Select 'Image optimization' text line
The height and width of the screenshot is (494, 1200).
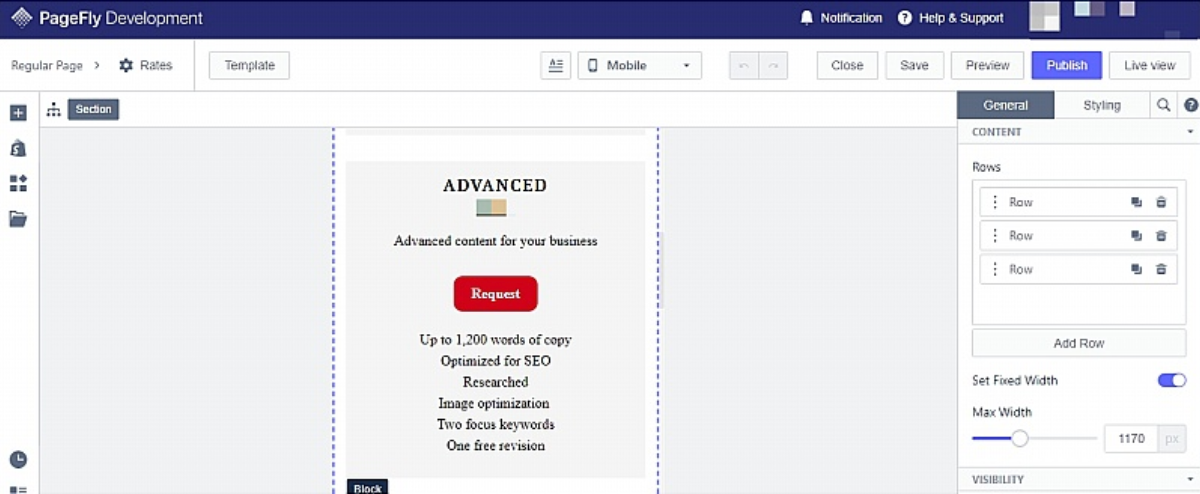(494, 403)
